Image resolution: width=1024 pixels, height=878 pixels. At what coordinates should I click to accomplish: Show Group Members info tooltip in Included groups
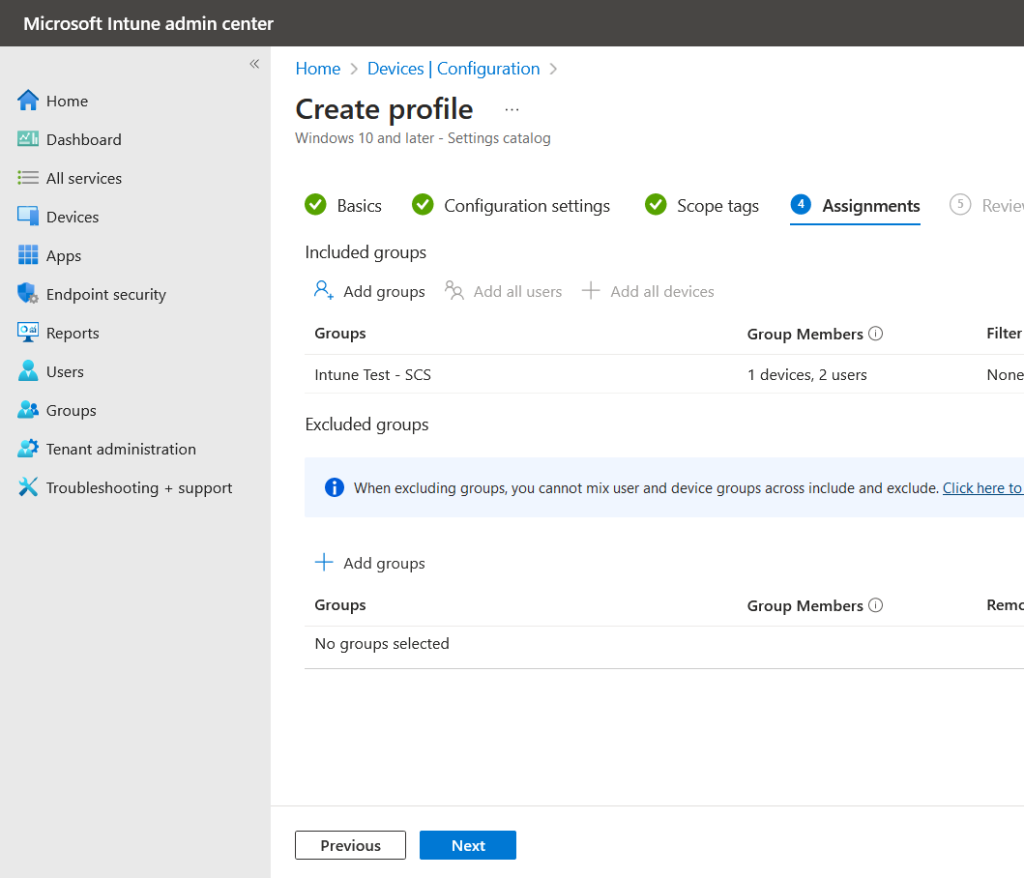pyautogui.click(x=876, y=334)
